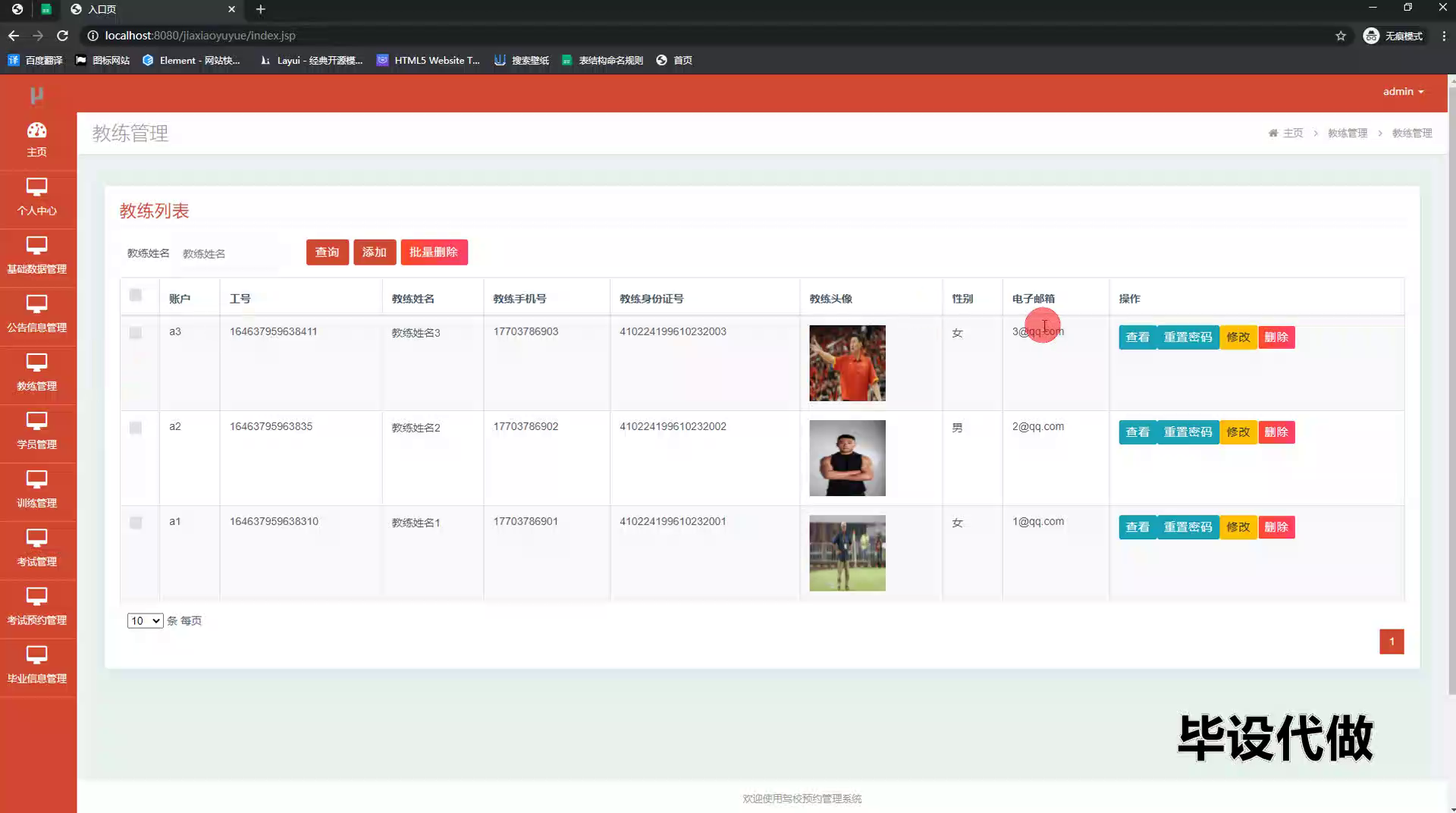
Task: Open 基础数据管理 icon in sidebar
Action: point(36,246)
